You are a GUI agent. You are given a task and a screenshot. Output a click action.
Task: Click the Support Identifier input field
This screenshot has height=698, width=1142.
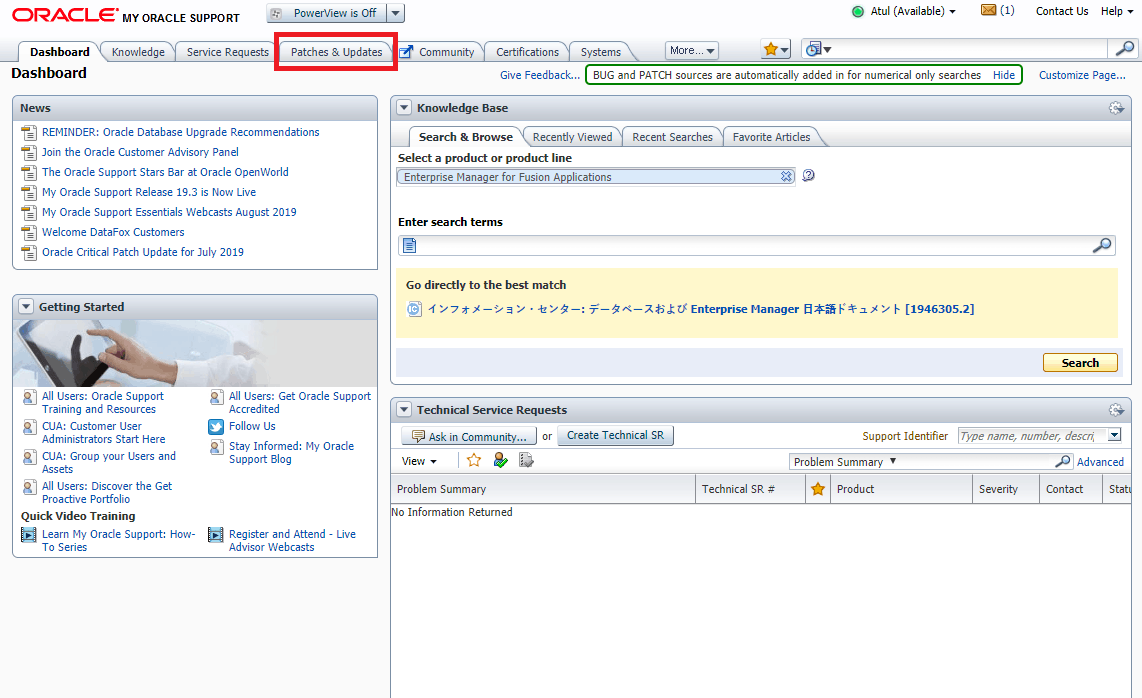1032,436
